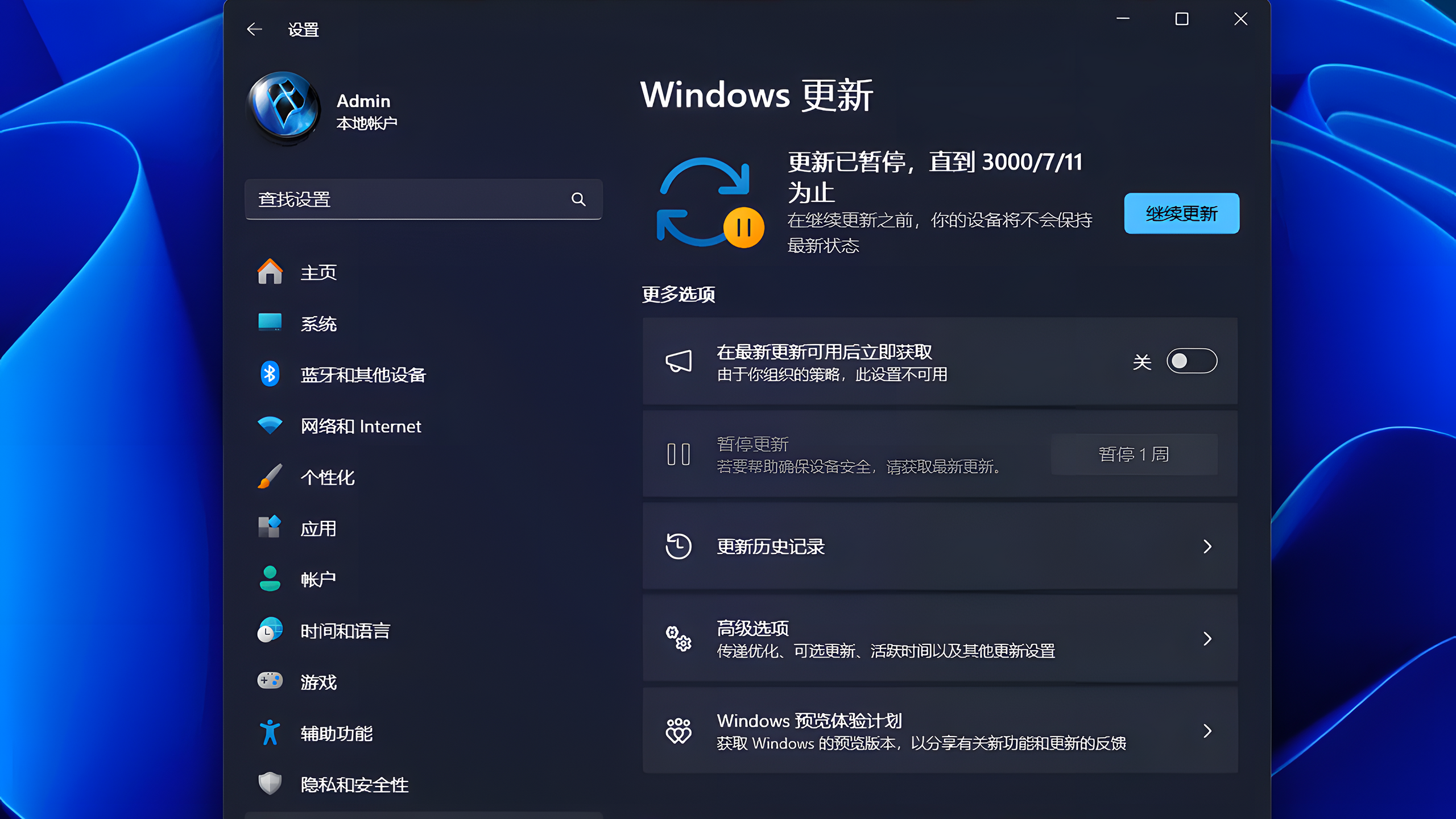Click the 暂停 1 周 button

1134,454
